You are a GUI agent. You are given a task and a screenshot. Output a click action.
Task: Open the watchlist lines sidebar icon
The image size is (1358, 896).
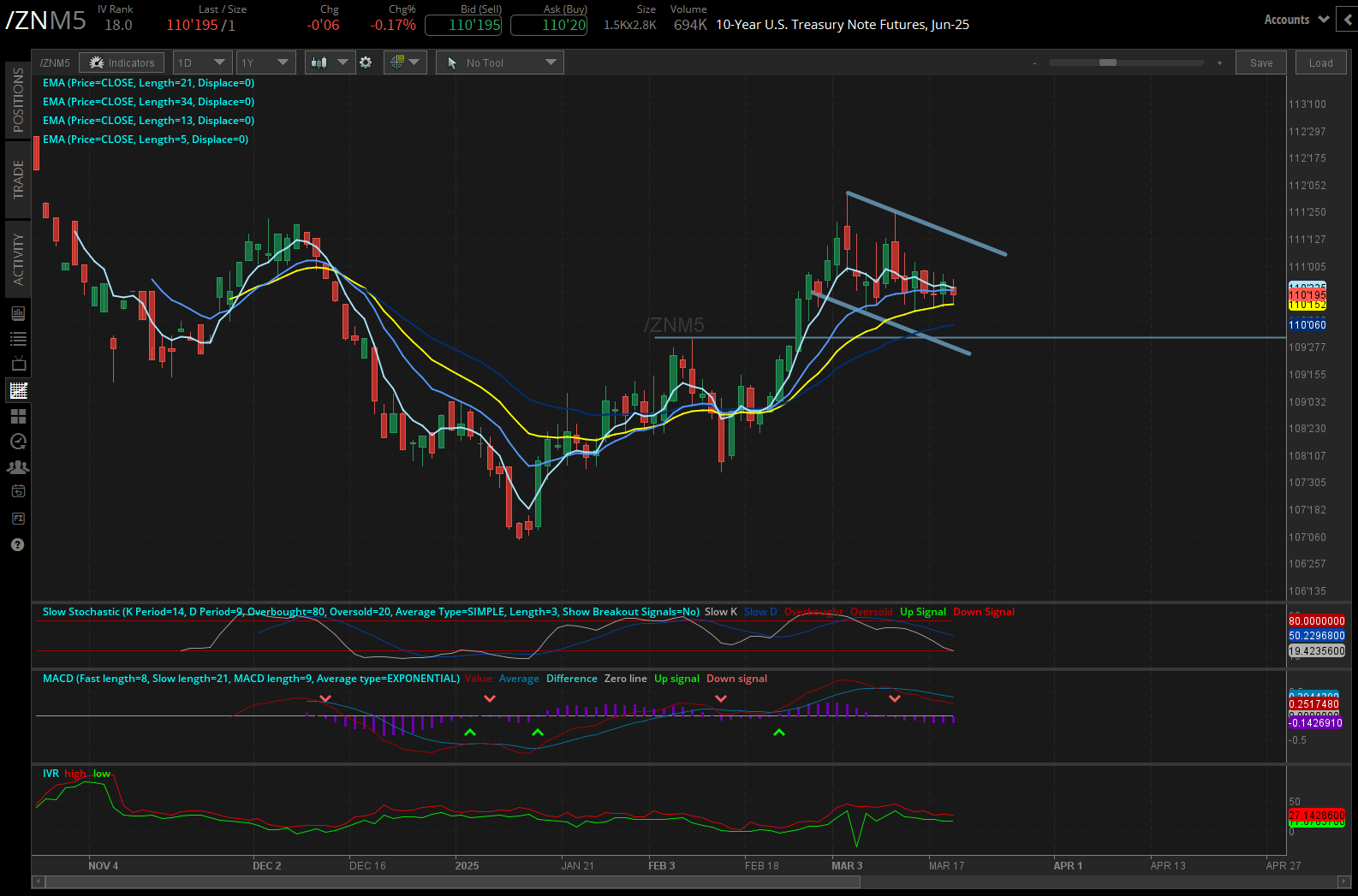[x=18, y=339]
